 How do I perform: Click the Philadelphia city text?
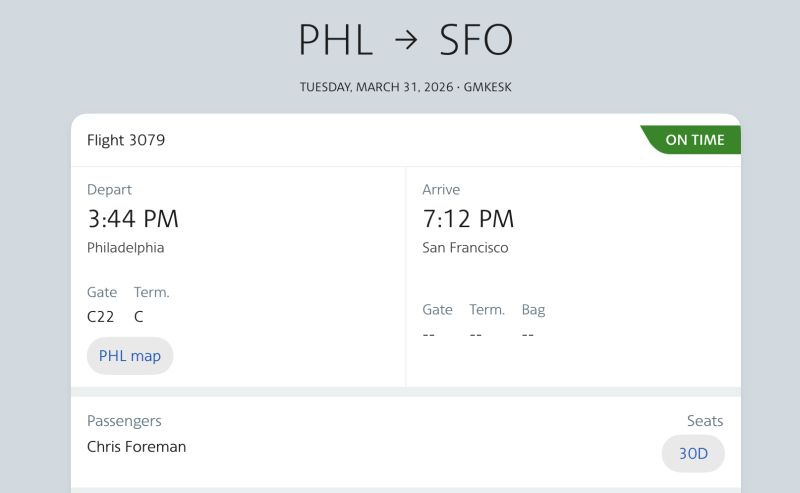click(x=125, y=247)
